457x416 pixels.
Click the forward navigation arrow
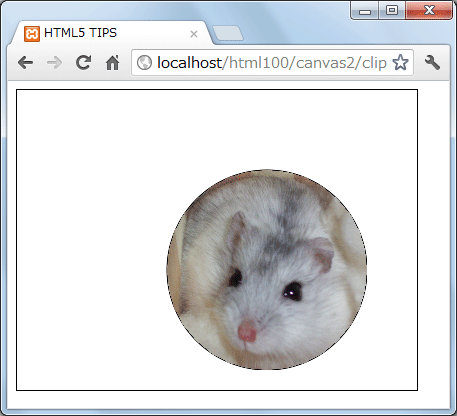pyautogui.click(x=54, y=63)
